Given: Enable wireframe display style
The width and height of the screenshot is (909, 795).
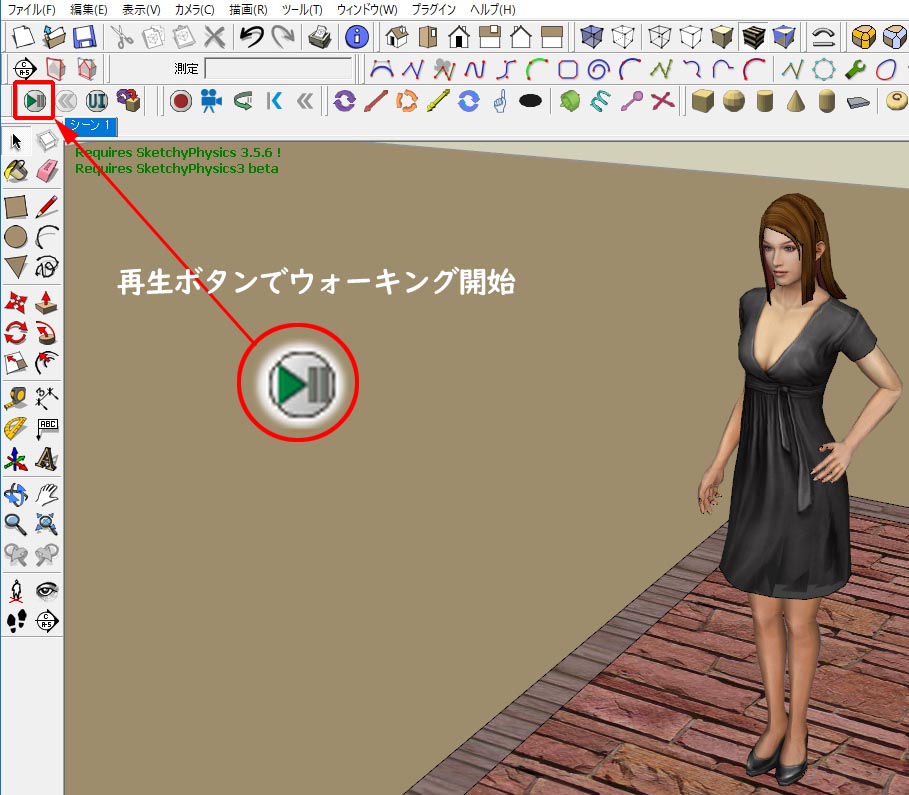Looking at the screenshot, I should (658, 38).
